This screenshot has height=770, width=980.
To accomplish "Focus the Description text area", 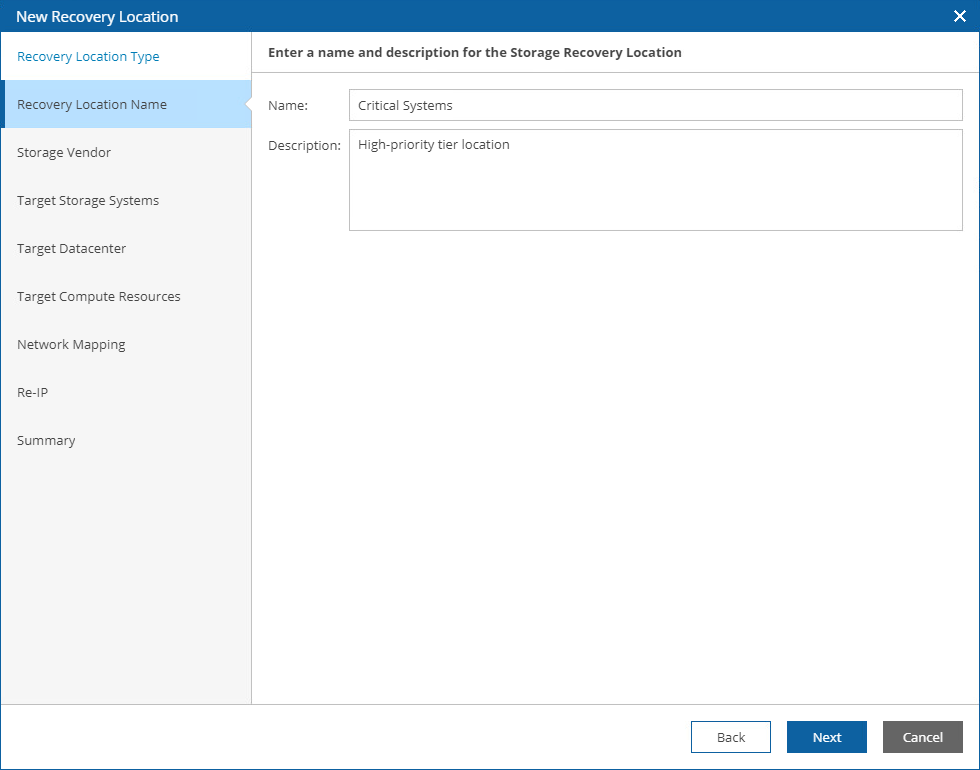I will click(x=655, y=180).
